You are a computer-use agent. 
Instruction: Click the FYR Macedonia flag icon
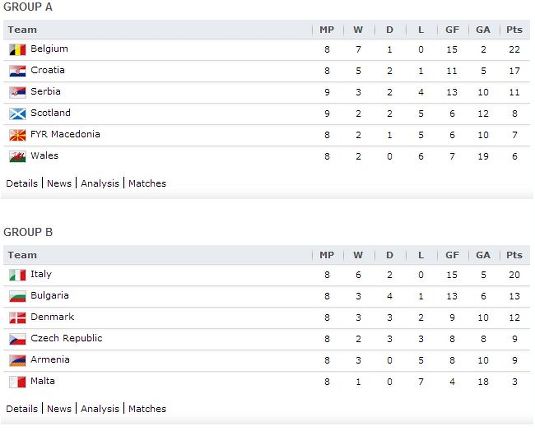coord(18,135)
